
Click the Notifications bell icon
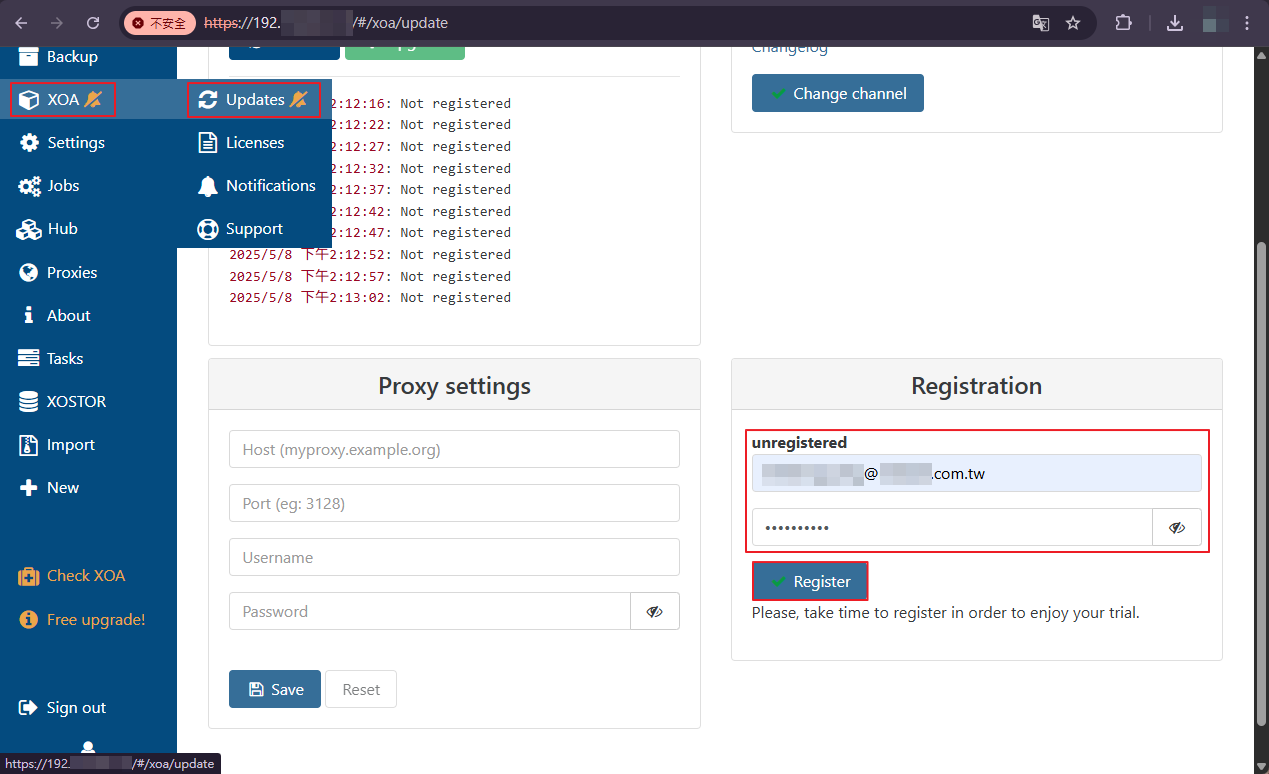(208, 186)
